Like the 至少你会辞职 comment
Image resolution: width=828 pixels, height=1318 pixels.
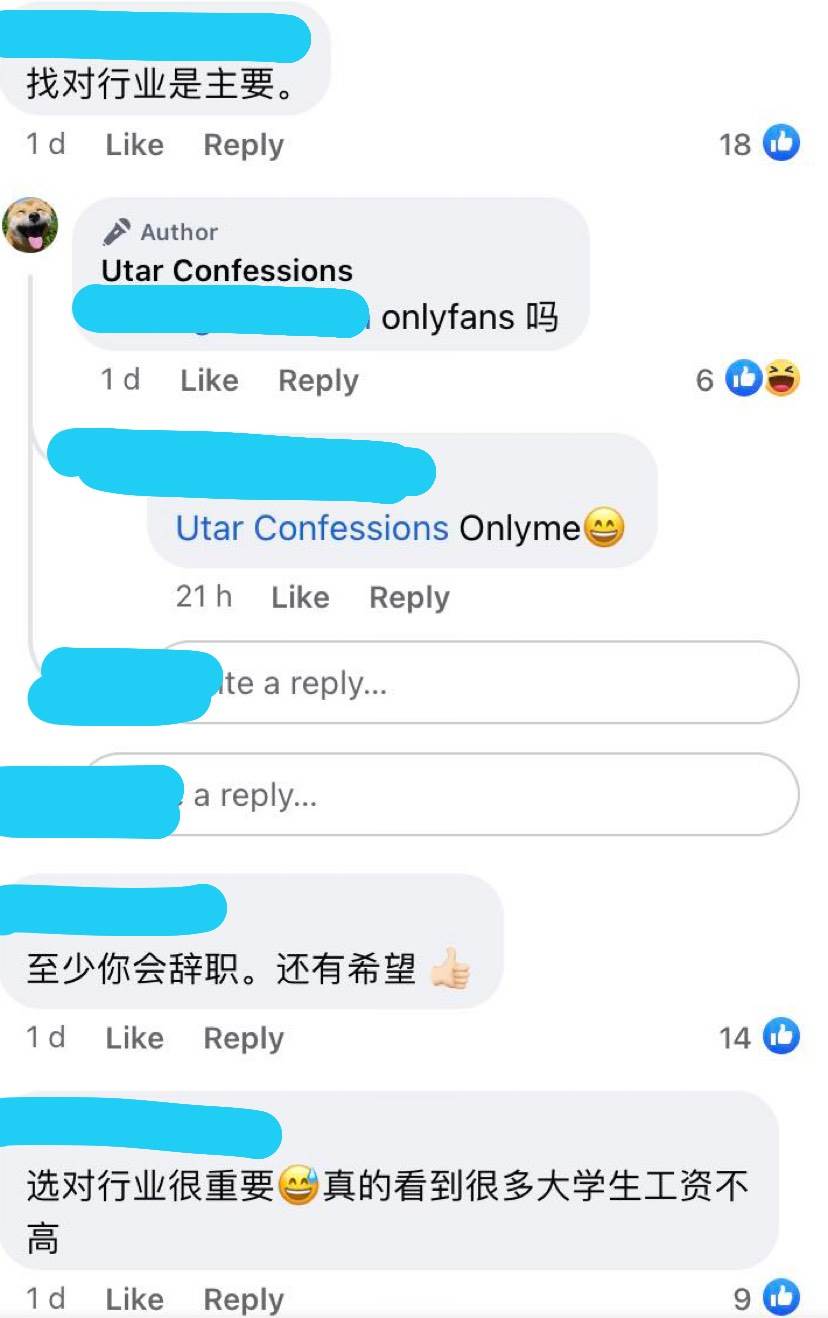pyautogui.click(x=134, y=1038)
